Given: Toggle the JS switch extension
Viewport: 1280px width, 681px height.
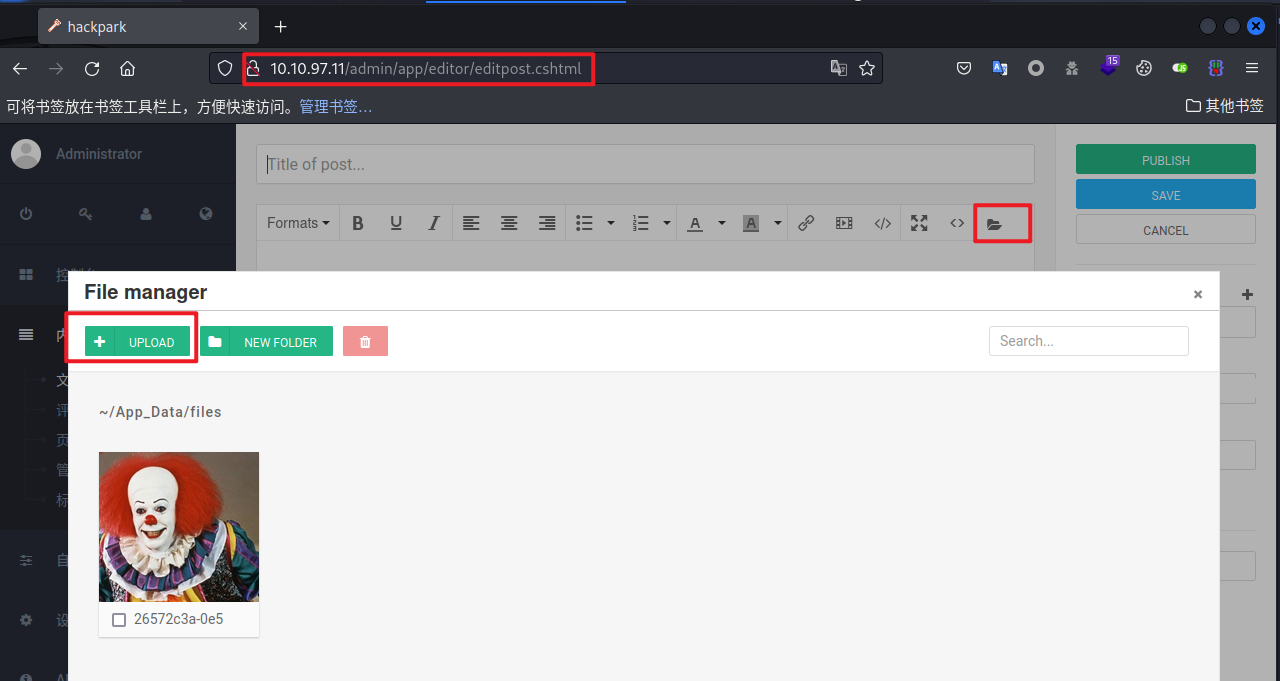Looking at the screenshot, I should pos(1180,68).
